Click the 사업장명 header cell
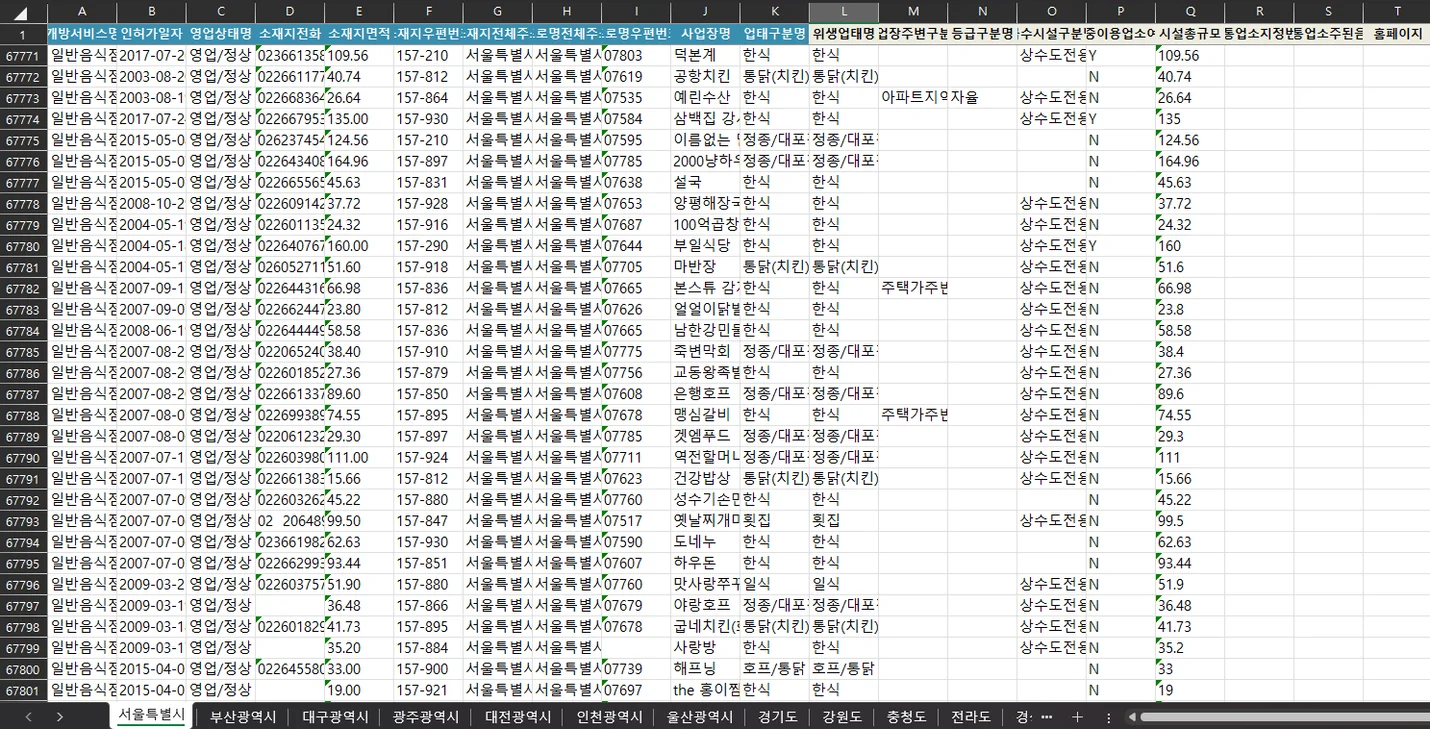Viewport: 1430px width, 729px height. 706,34
